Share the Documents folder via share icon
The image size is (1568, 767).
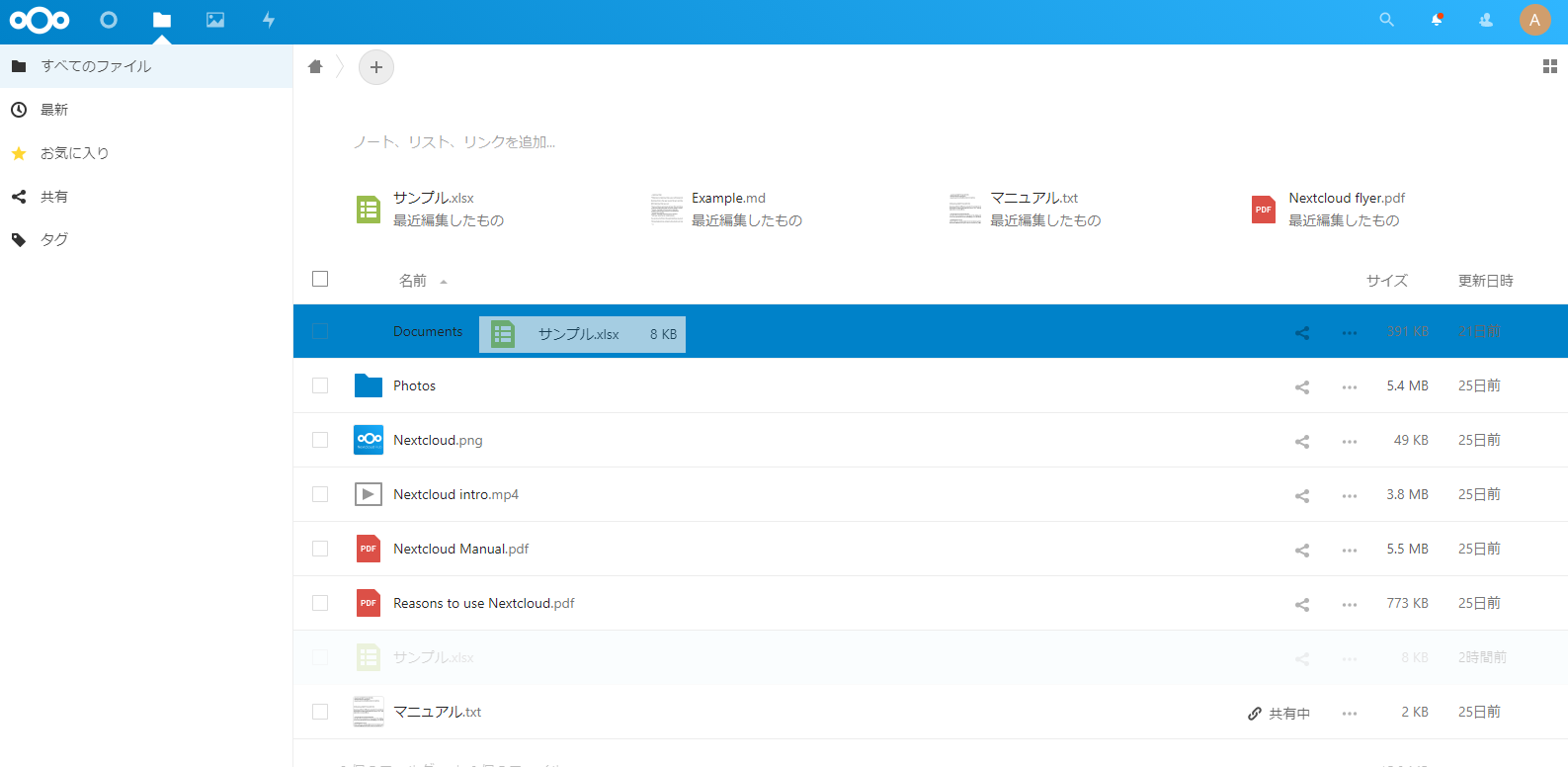[x=1302, y=333]
